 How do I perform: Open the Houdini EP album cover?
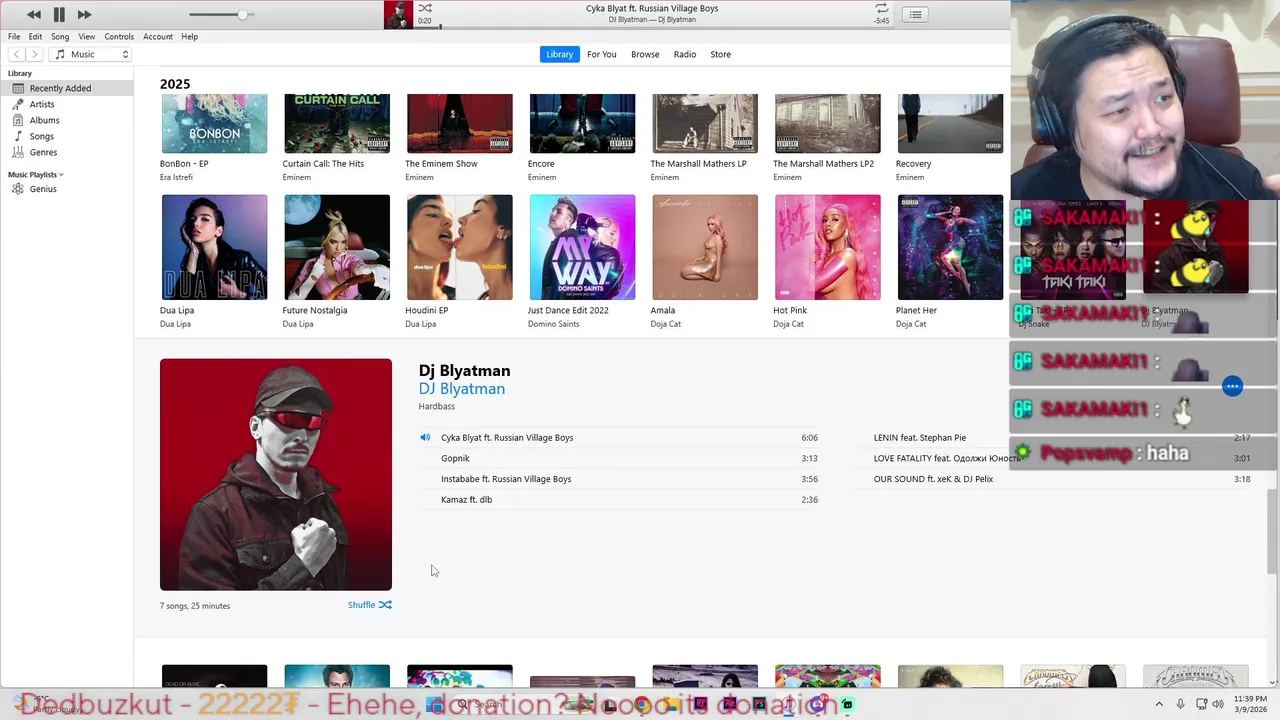coord(460,247)
